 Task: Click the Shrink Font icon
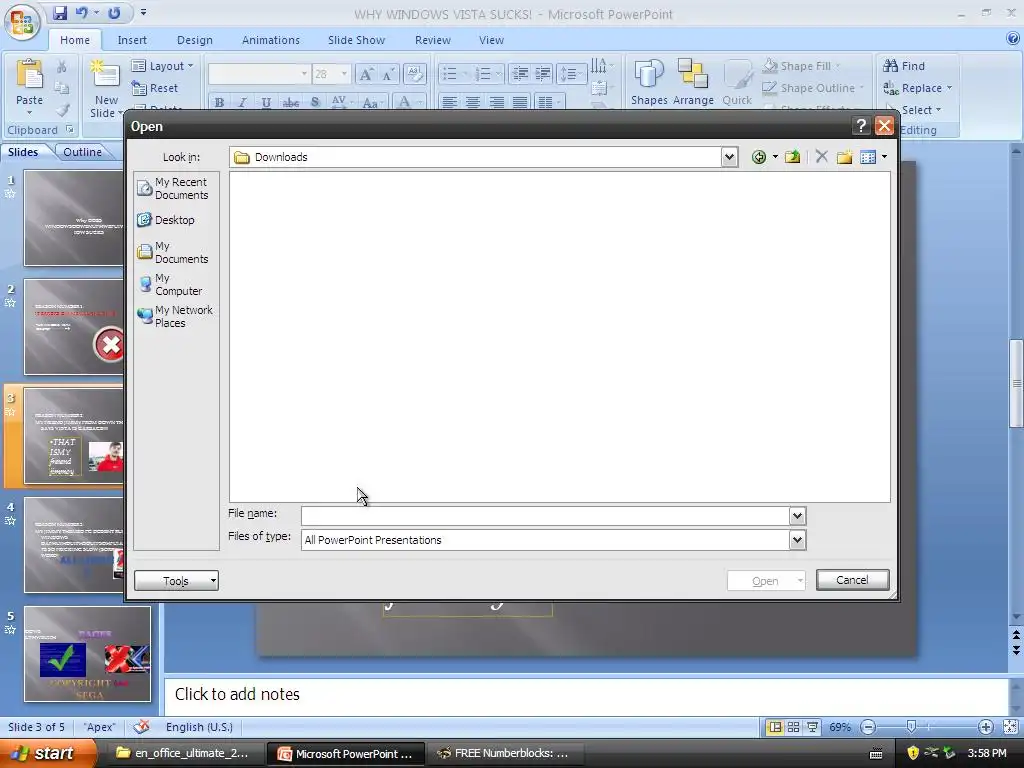388,74
